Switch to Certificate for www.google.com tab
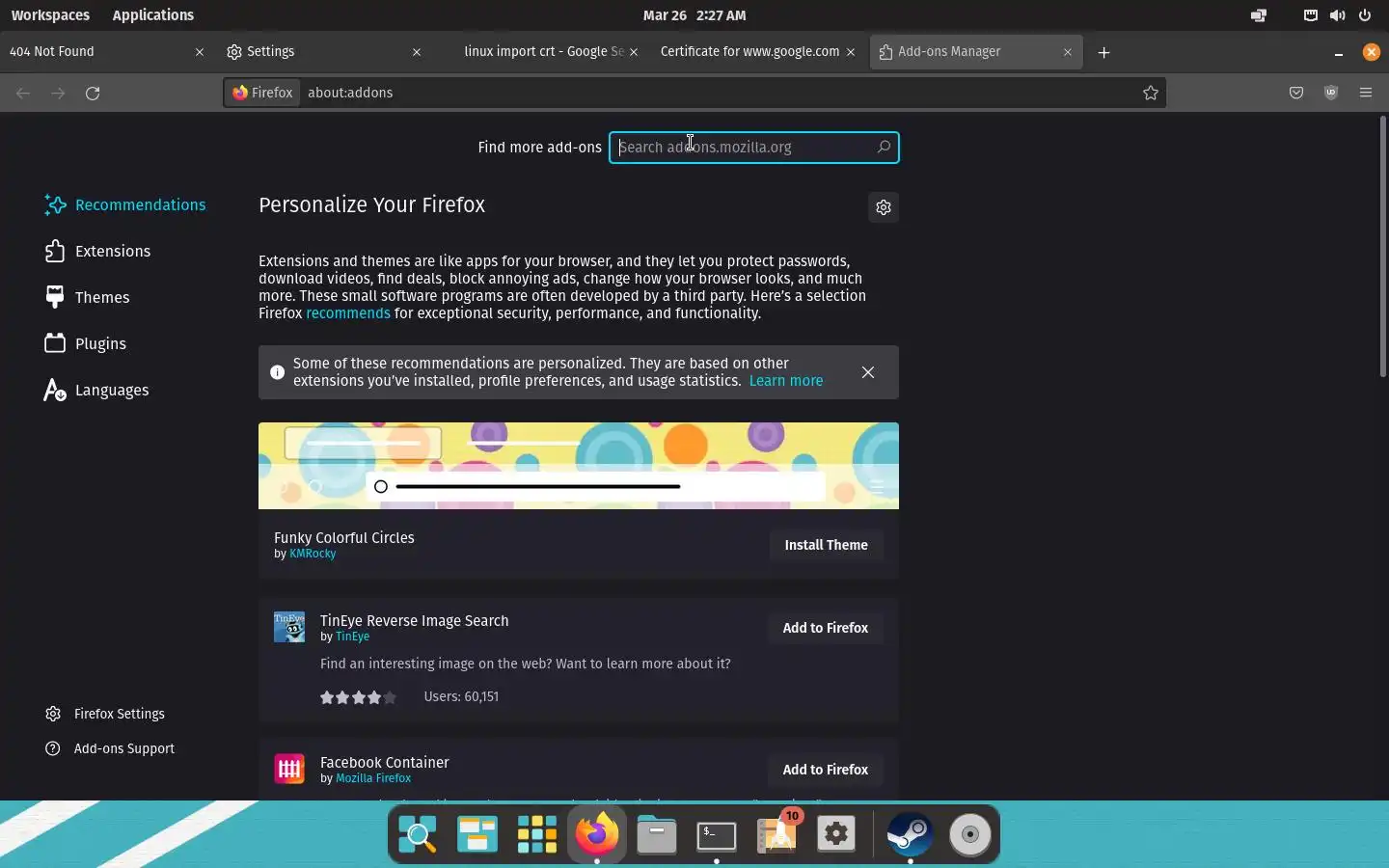Screen dimensions: 1389x868 [x=757, y=52]
